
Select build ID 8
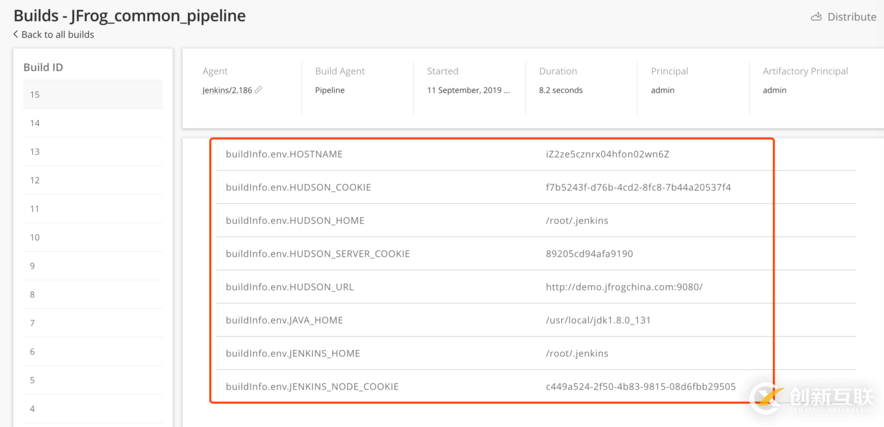93,294
